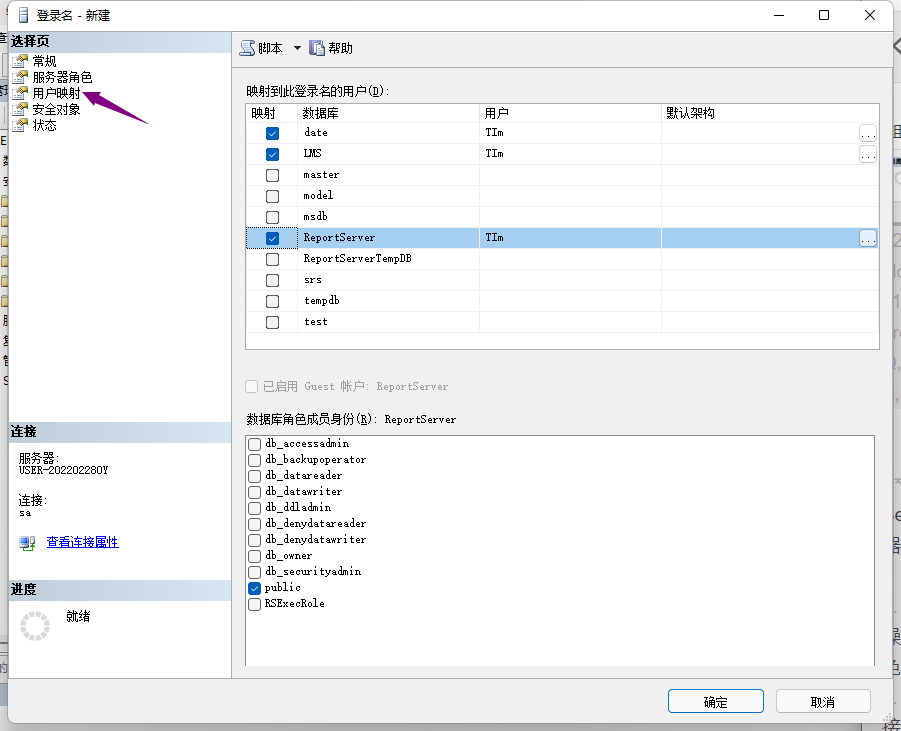Click the 常规 page icon
Viewport: 901px width, 731px height.
pyautogui.click(x=20, y=61)
